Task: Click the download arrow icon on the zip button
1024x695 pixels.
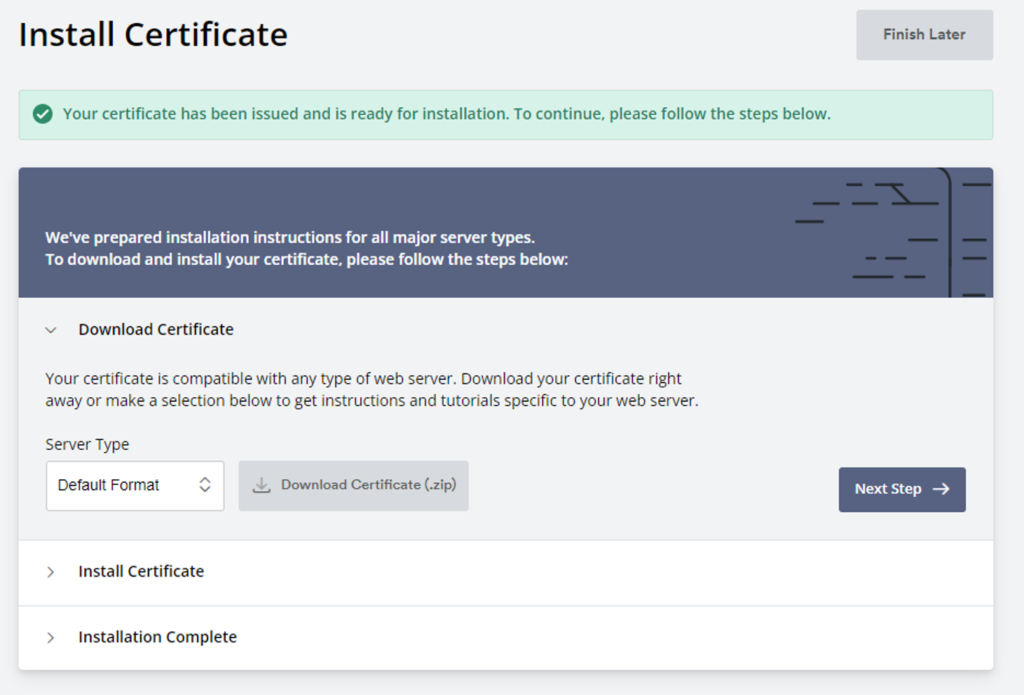Action: point(261,485)
